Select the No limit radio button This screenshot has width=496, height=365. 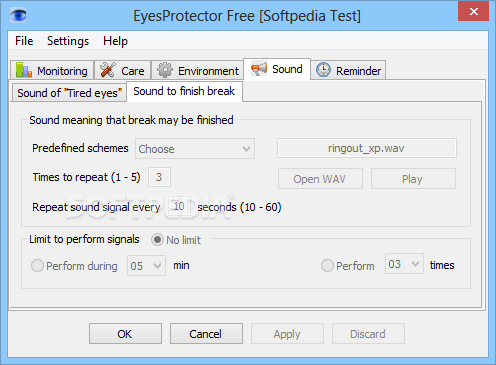coord(157,240)
